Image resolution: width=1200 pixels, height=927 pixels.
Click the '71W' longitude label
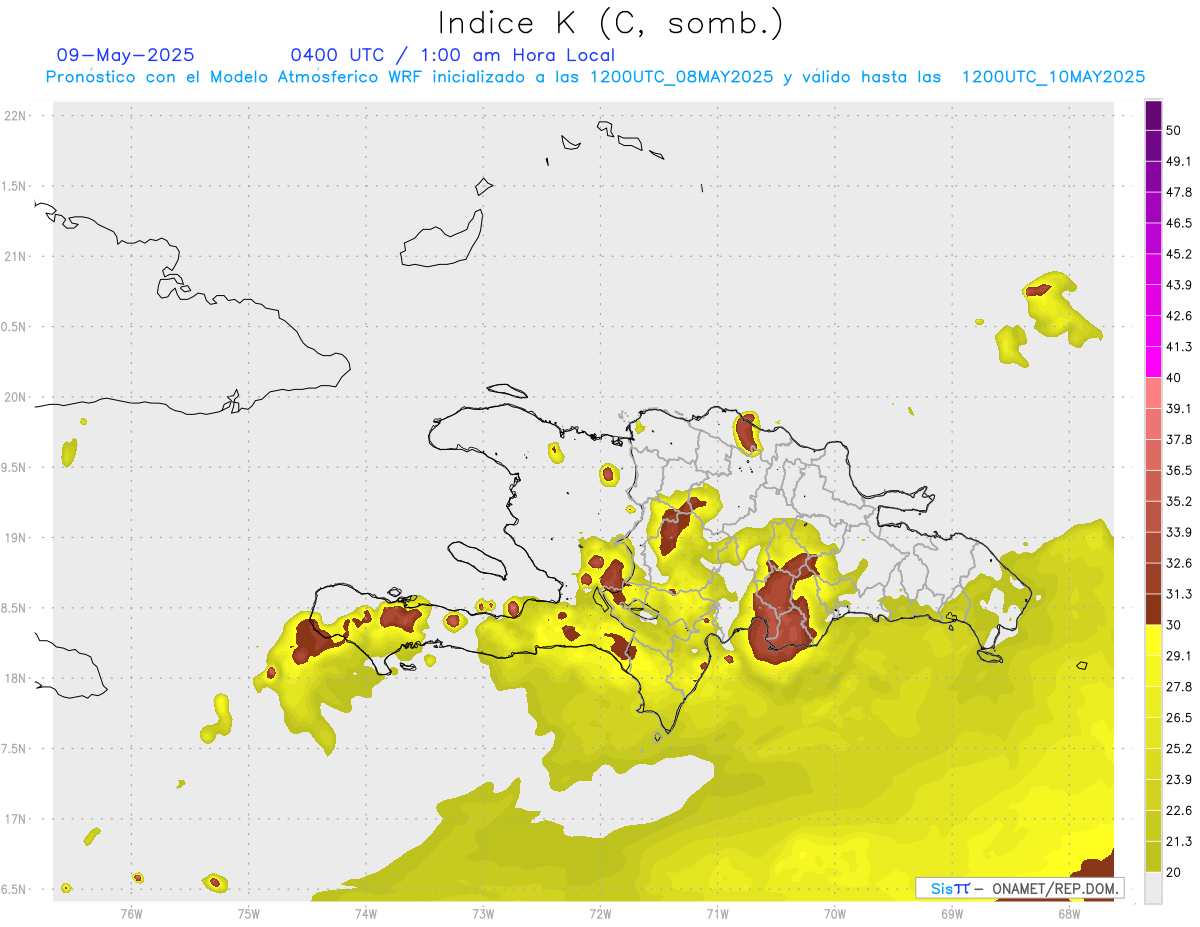[x=717, y=913]
